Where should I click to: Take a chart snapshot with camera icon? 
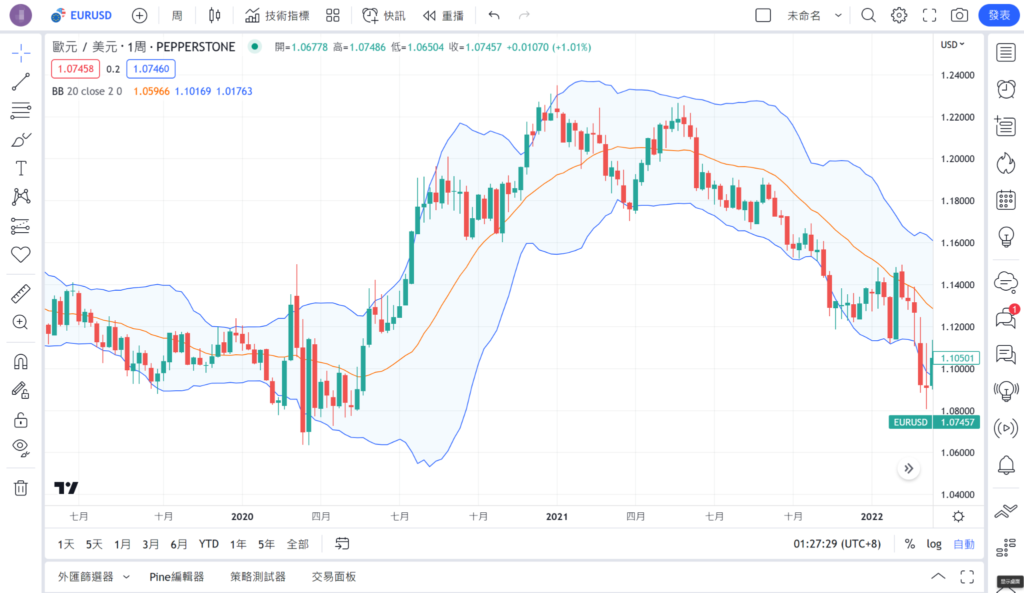tap(959, 15)
